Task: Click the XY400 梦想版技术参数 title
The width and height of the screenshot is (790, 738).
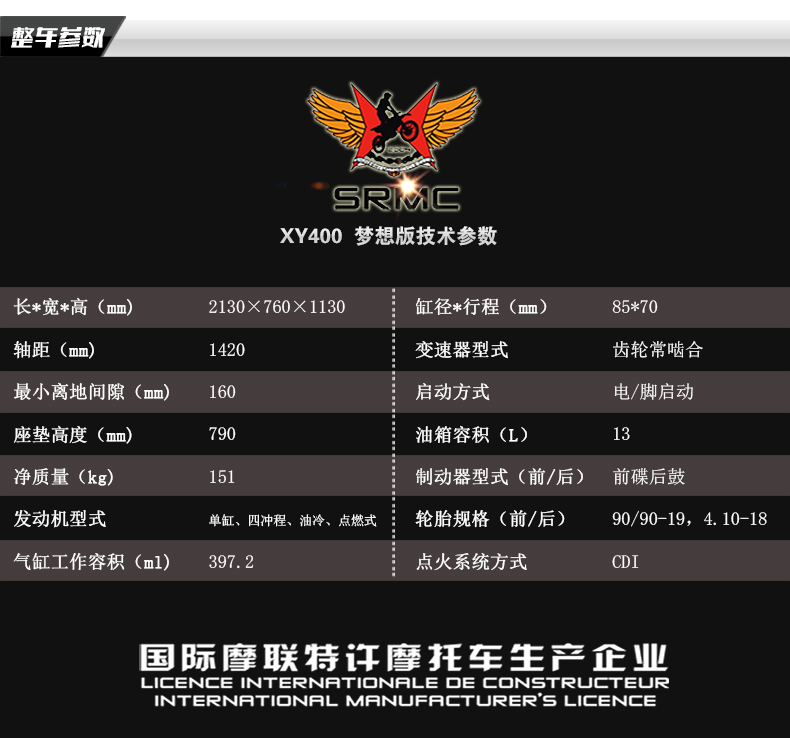Action: pyautogui.click(x=388, y=236)
